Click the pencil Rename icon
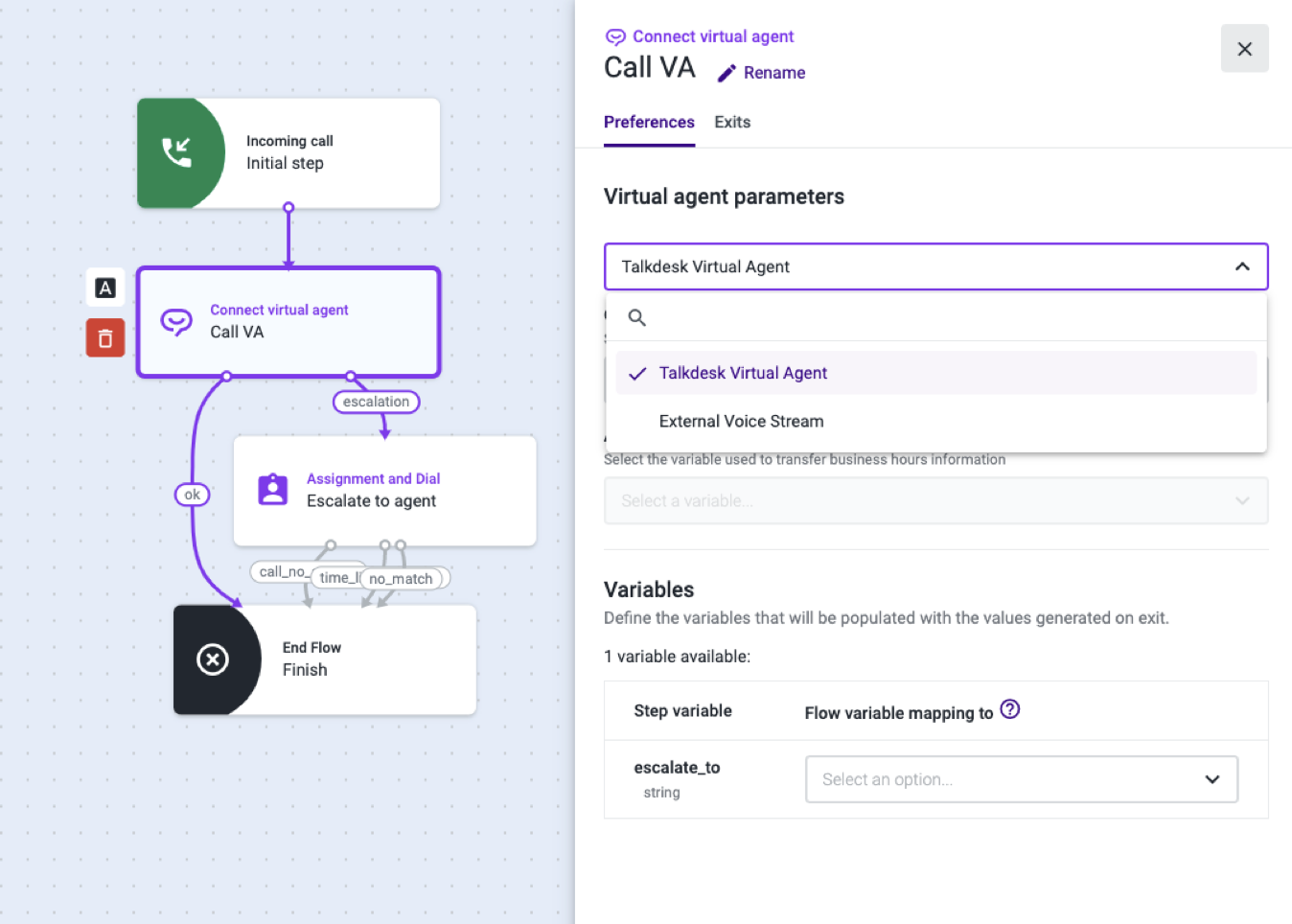 pyautogui.click(x=727, y=73)
